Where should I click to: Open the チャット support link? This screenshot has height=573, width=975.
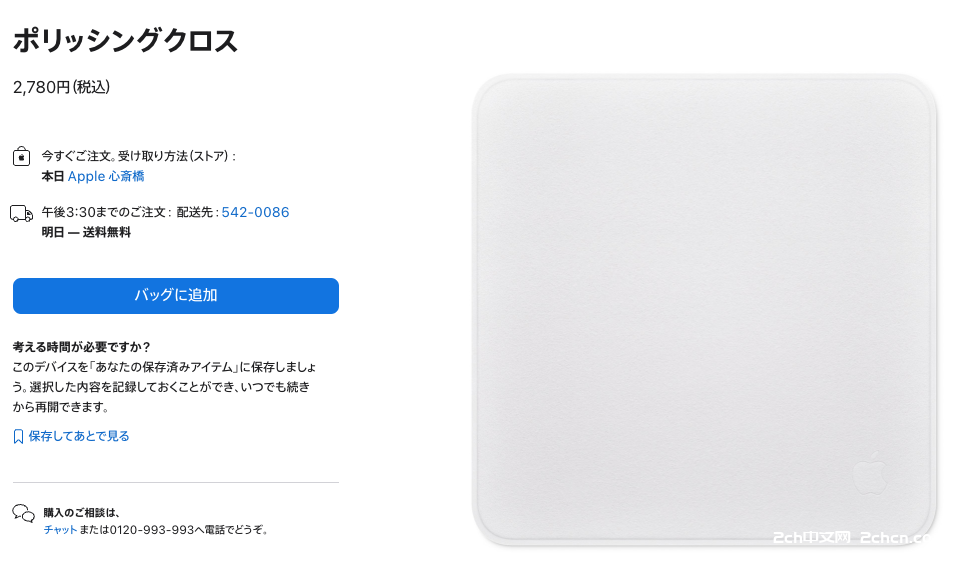(60, 530)
